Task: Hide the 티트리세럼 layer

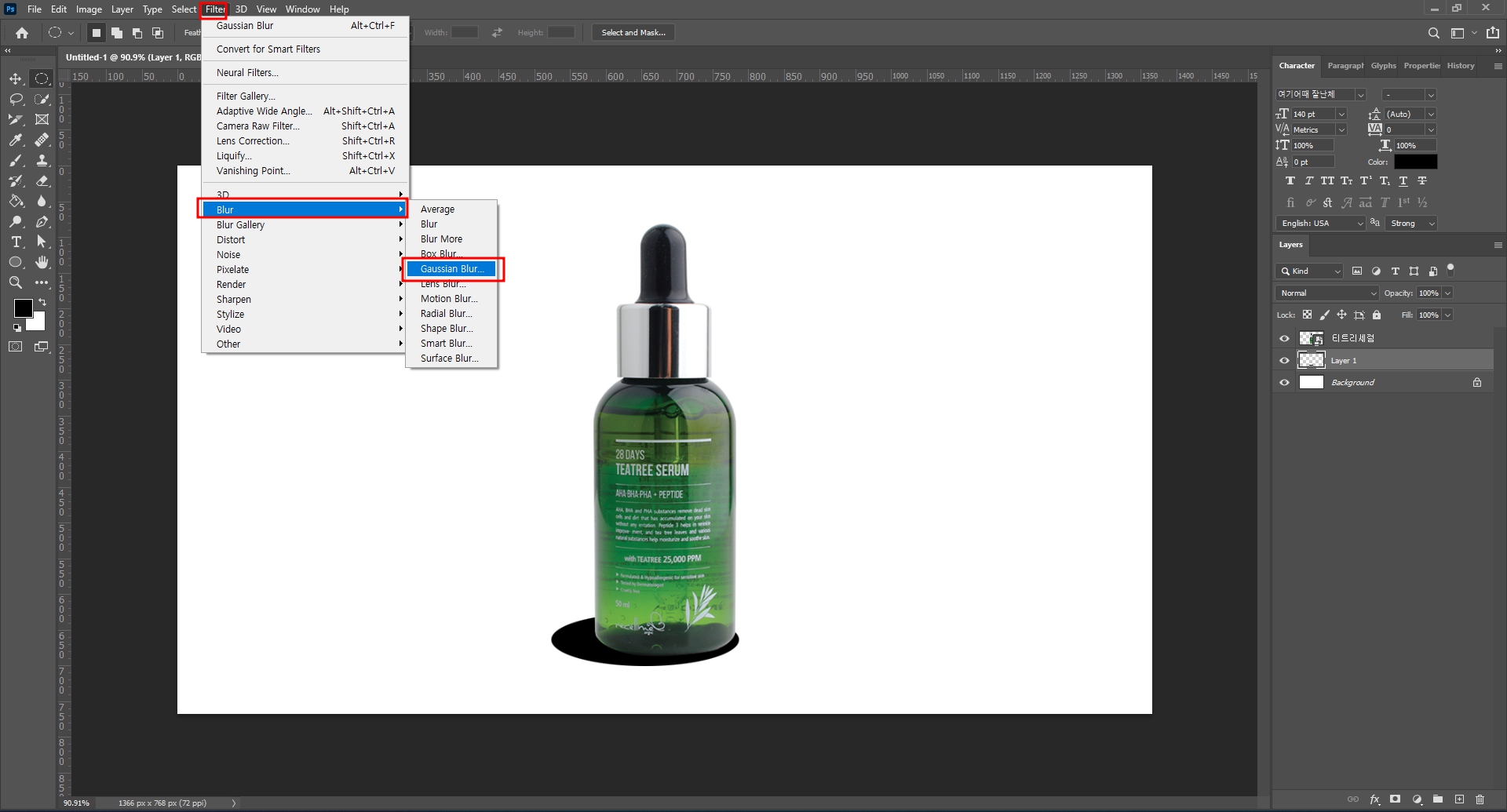Action: click(x=1284, y=339)
